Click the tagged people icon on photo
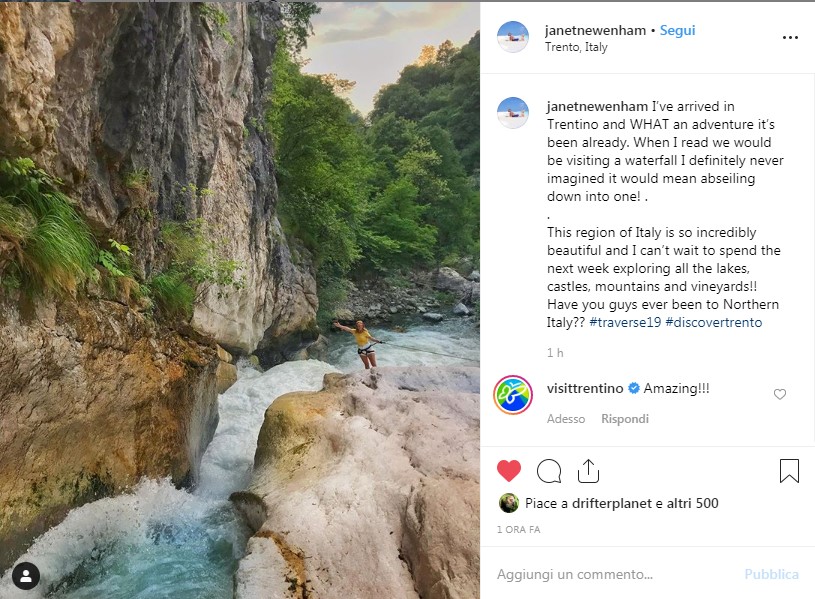Screen dimensions: 815x599 tap(26, 575)
